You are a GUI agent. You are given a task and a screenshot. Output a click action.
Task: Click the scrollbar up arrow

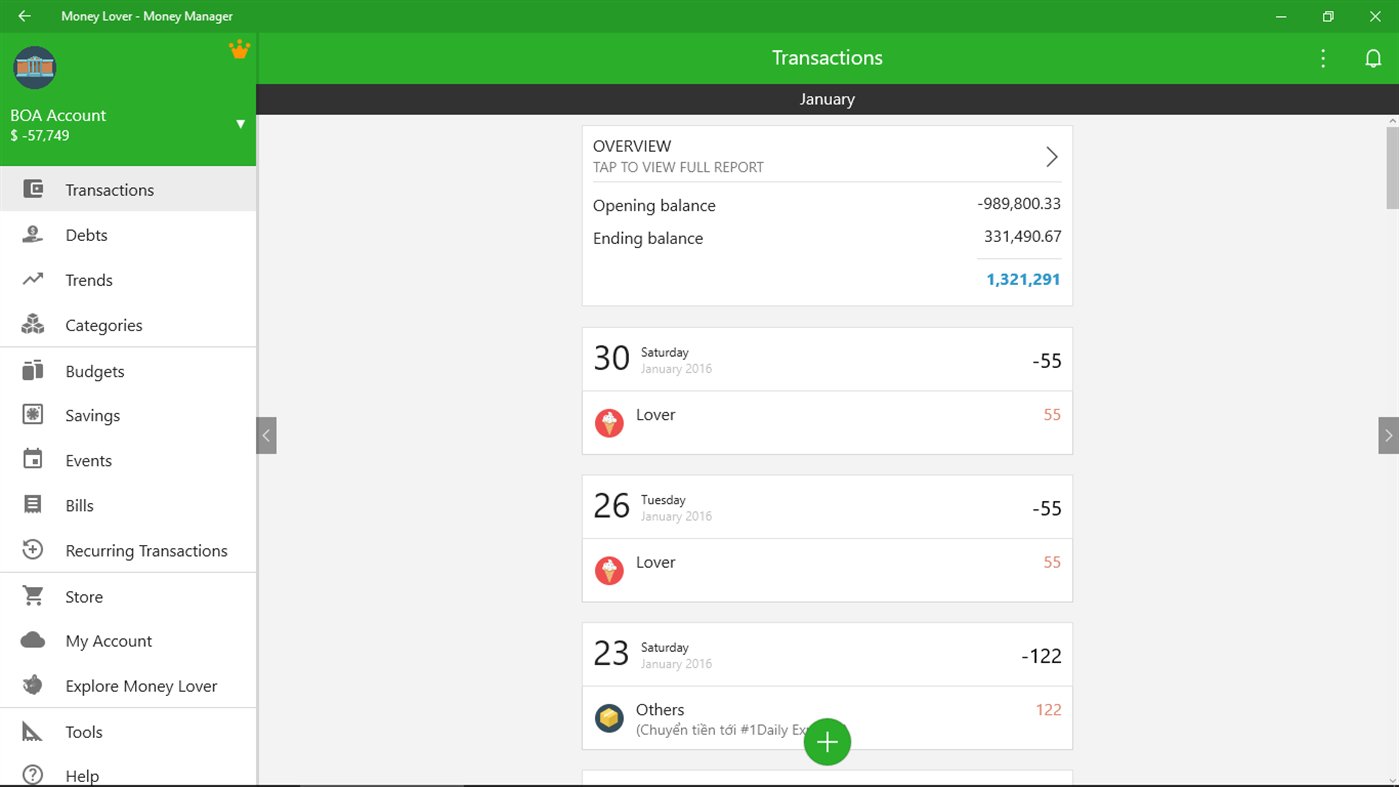tap(1392, 121)
